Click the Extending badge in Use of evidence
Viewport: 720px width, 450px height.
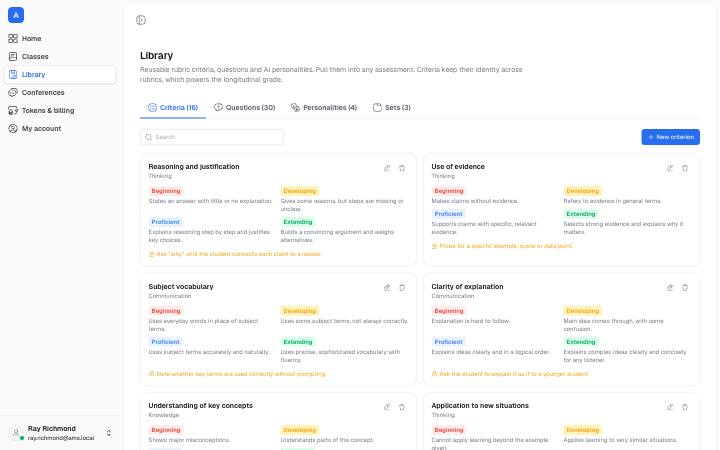580,214
